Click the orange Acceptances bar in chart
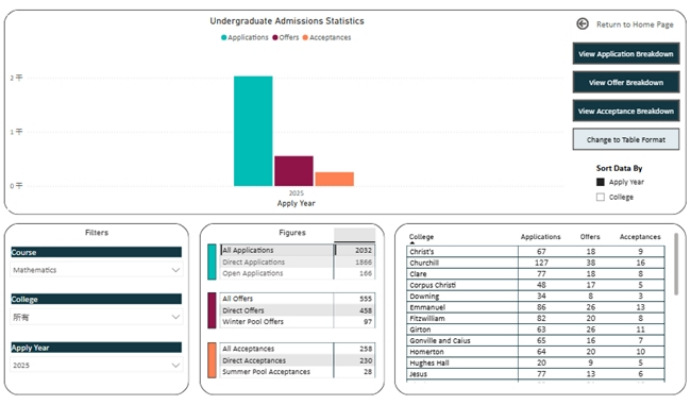The image size is (692, 406). point(334,179)
